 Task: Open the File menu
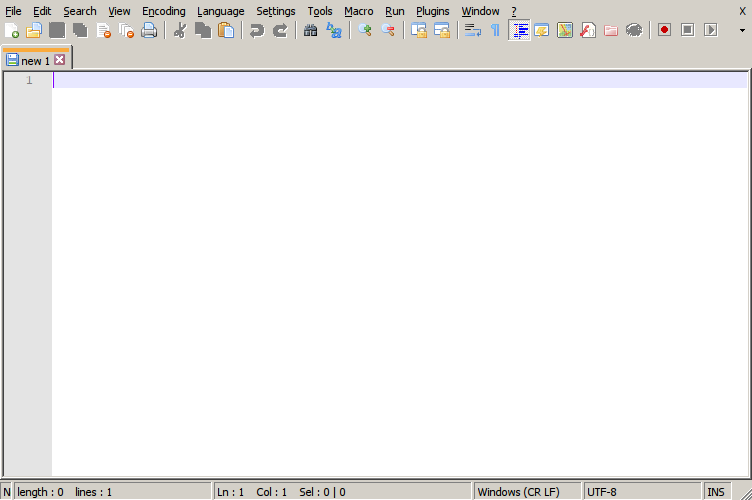[13, 11]
